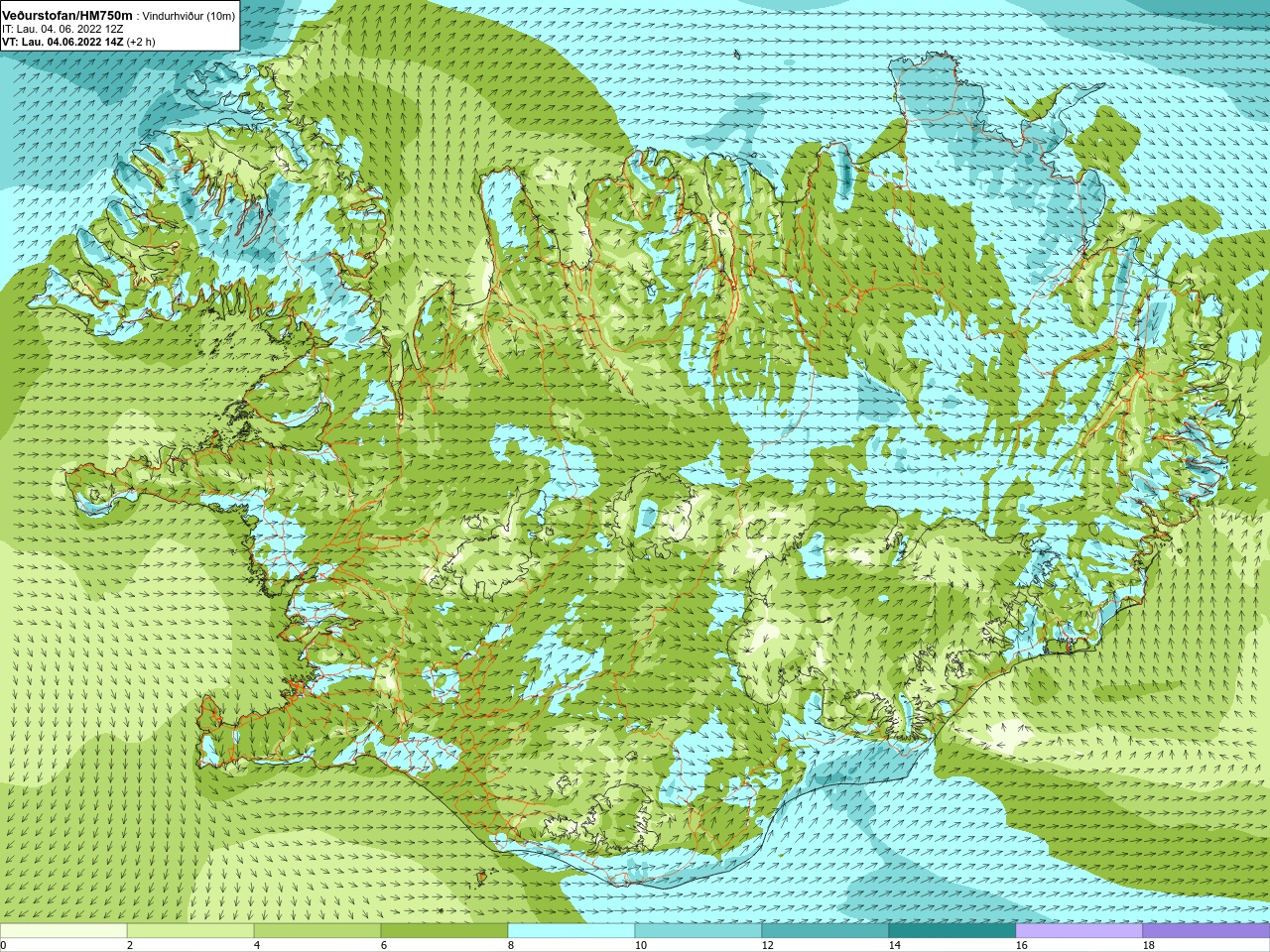Click the 'Vindurhviður (10m)' label
Viewport: 1270px width, 952px height.
click(x=189, y=16)
